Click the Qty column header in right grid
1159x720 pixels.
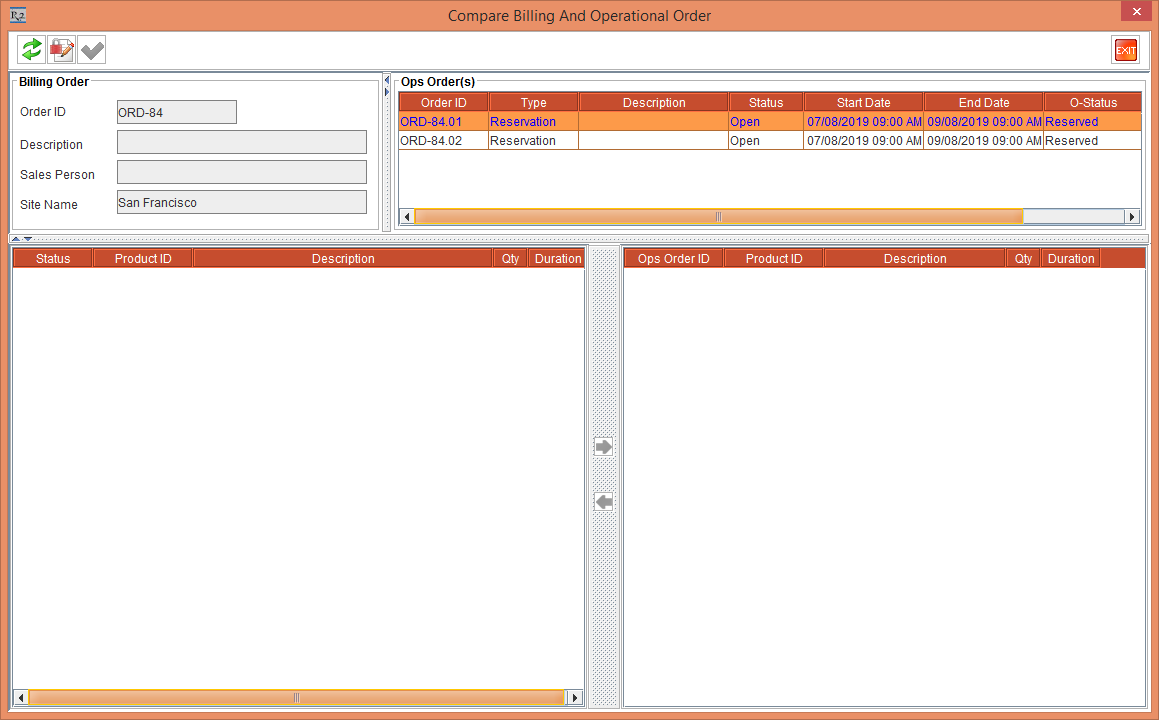point(1023,257)
